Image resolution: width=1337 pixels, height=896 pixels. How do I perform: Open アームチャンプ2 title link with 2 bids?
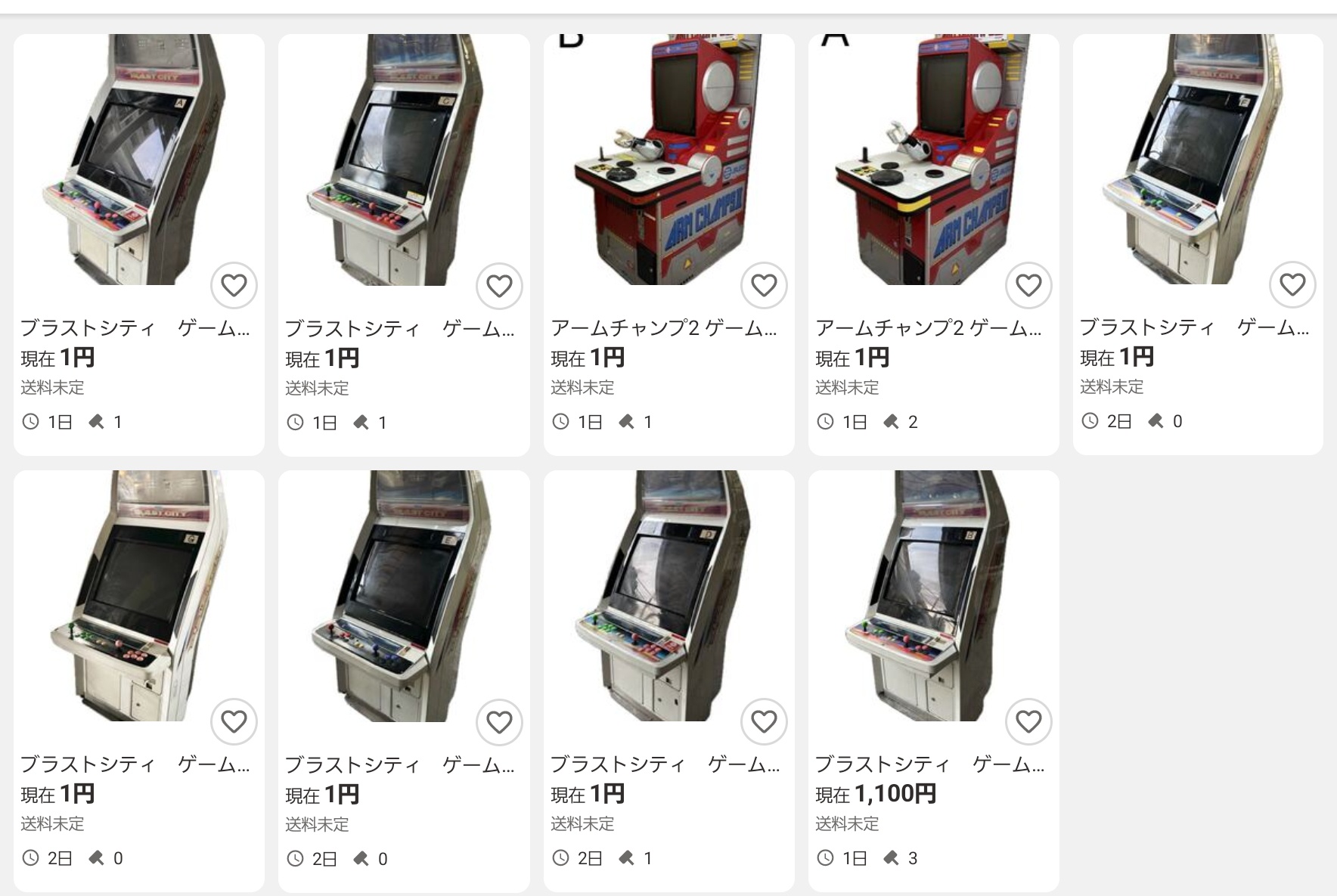tap(929, 328)
